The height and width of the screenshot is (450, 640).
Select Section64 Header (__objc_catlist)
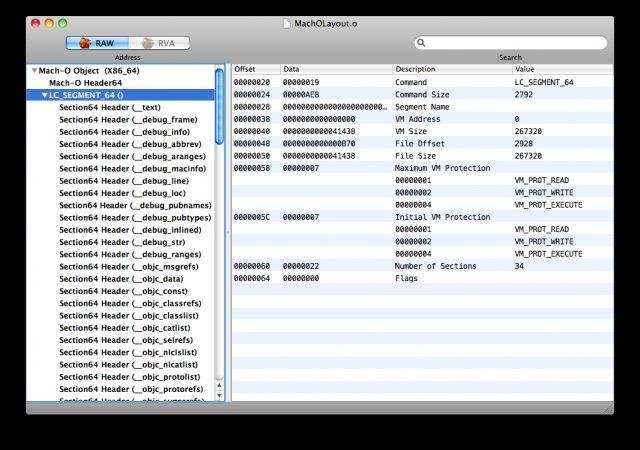pyautogui.click(x=124, y=328)
